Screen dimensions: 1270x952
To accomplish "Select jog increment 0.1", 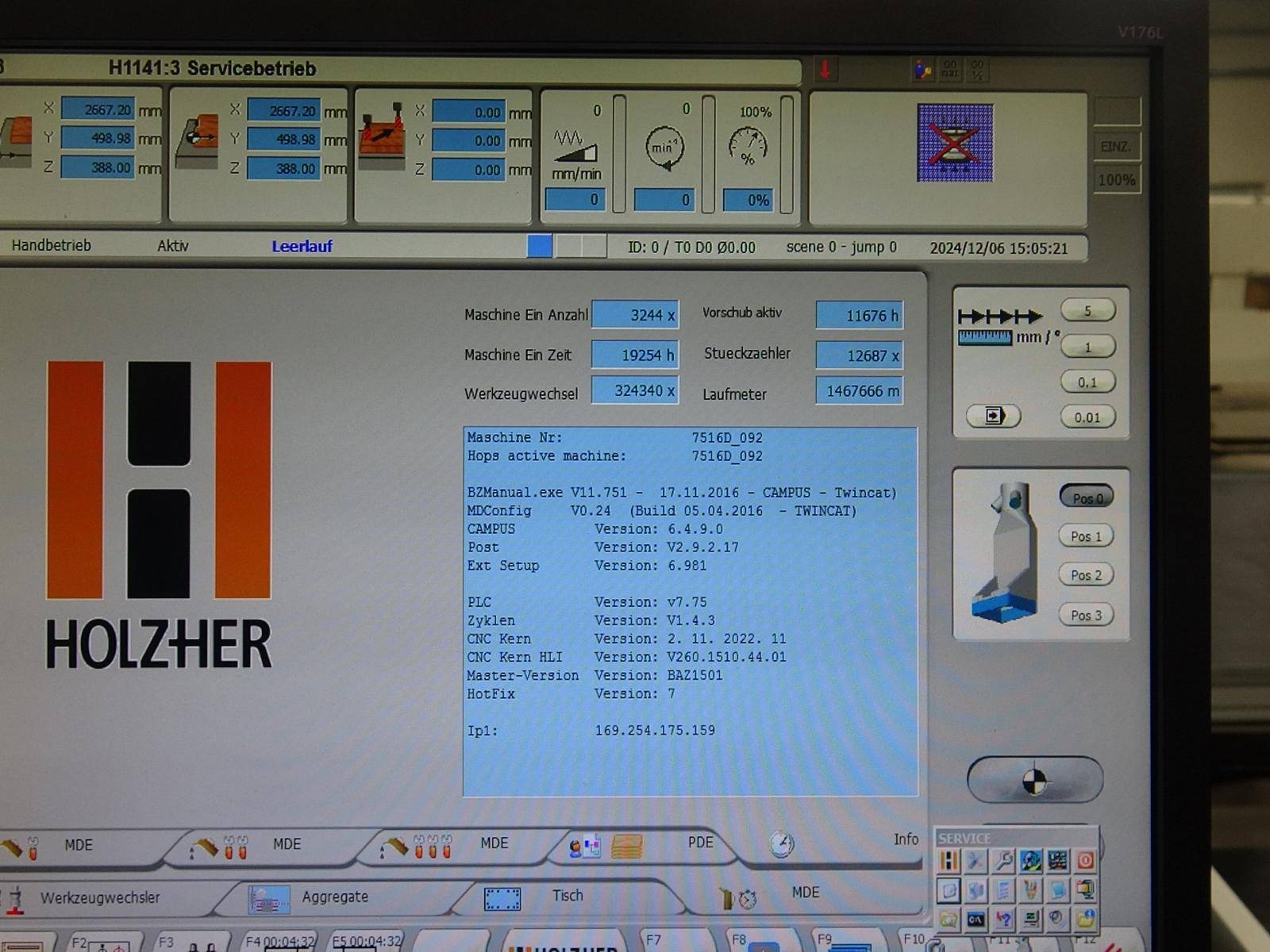I will click(x=1088, y=382).
